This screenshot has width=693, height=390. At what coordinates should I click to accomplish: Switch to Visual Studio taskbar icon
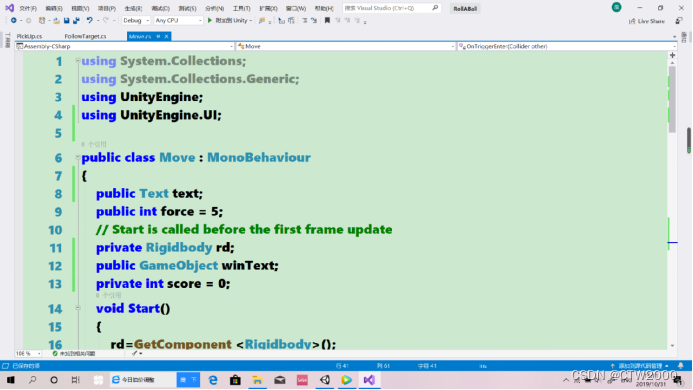coord(369,380)
